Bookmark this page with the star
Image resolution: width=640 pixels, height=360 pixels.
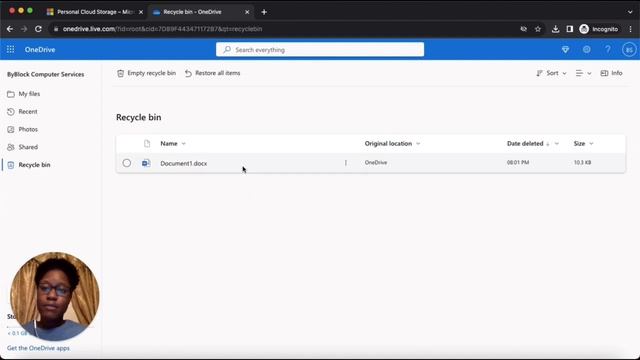538,29
